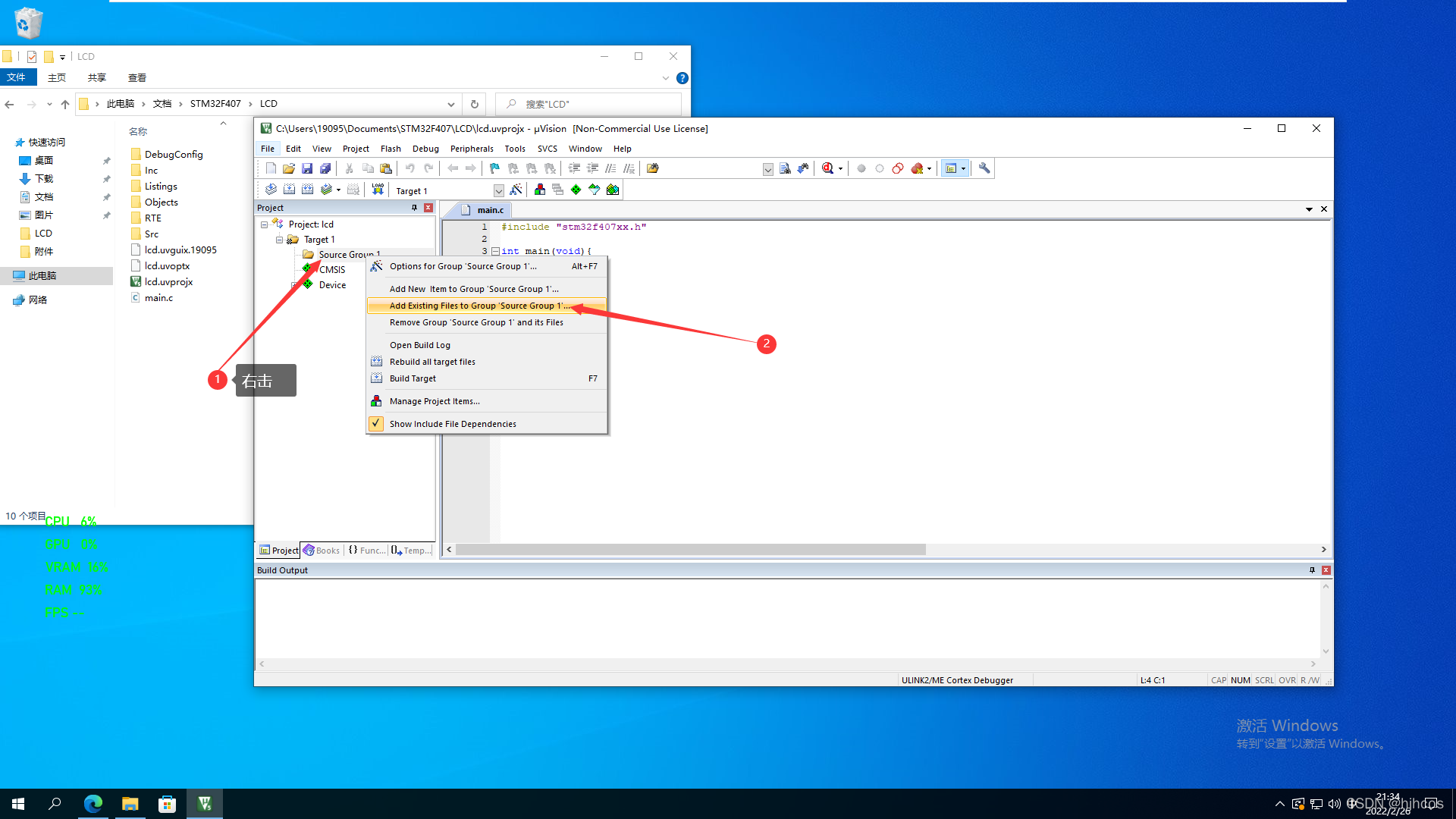1456x819 pixels.
Task: Open the uVision app in taskbar
Action: pos(205,804)
